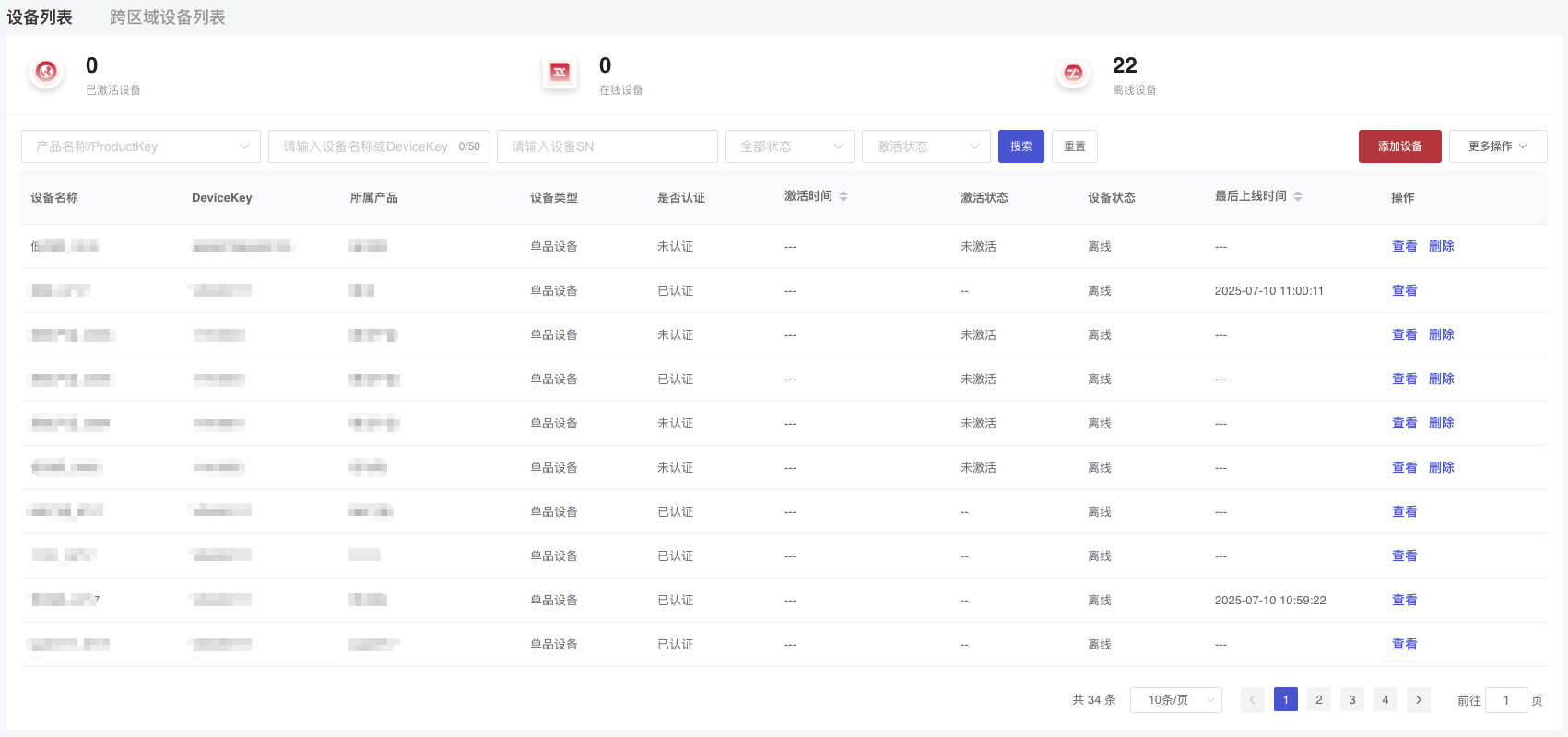
Task: Click the previous page arrow
Action: tap(1252, 700)
